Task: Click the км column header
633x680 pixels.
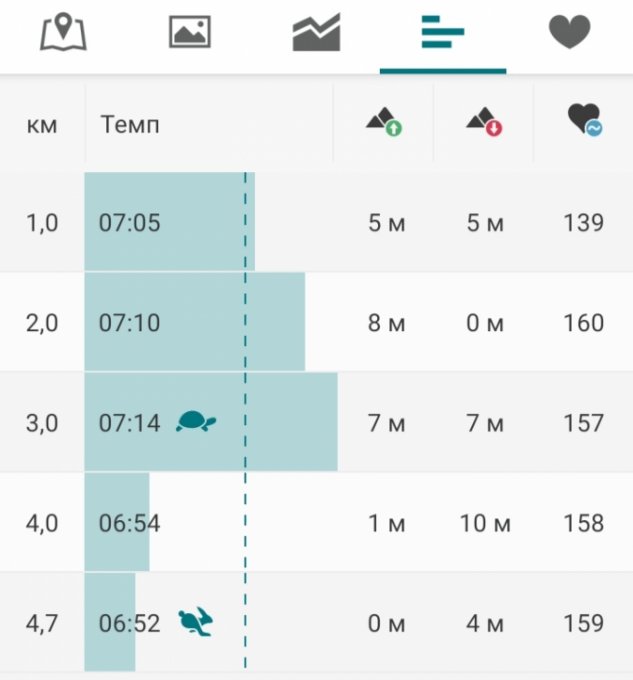Action: [42, 125]
